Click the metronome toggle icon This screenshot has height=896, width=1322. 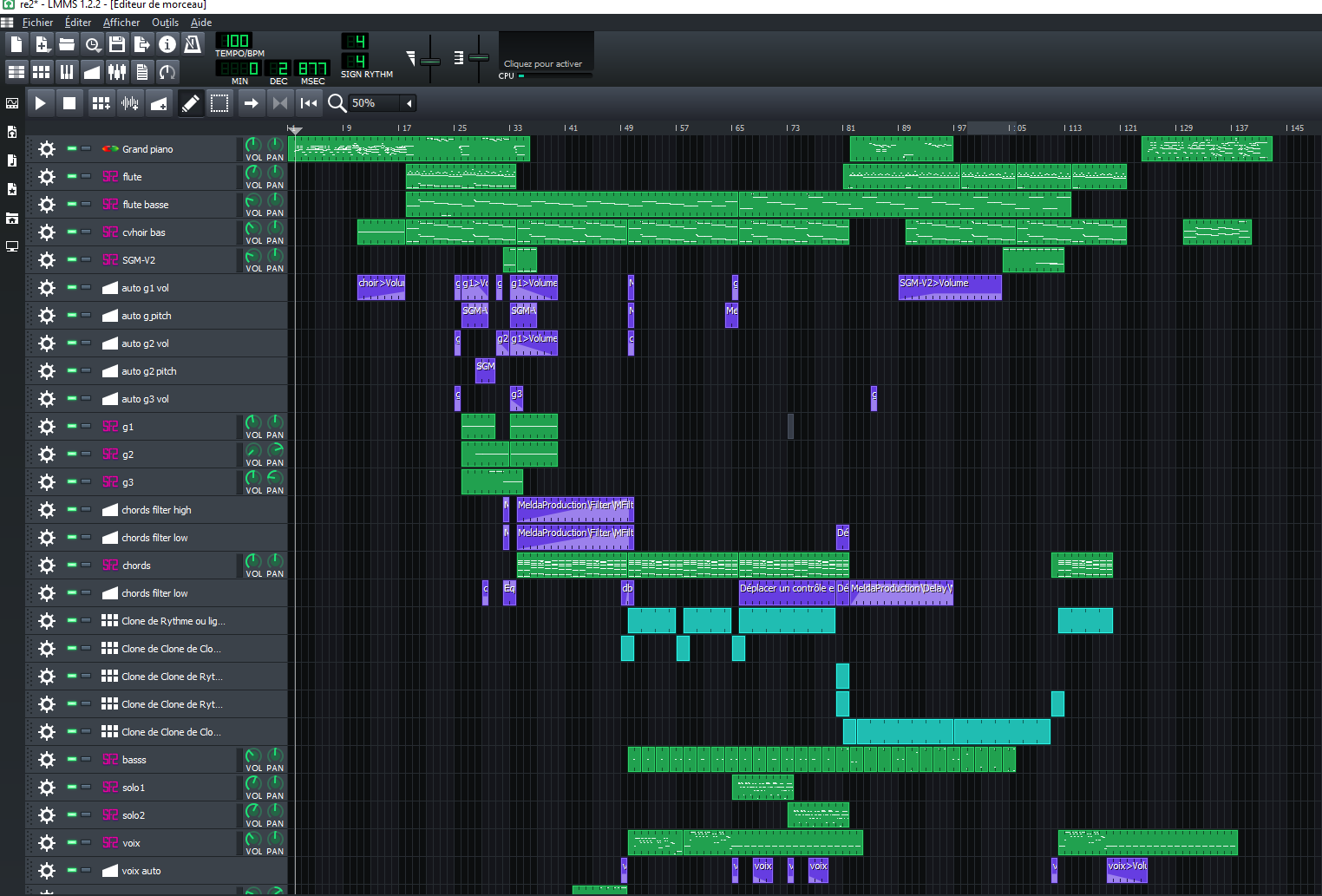[x=193, y=44]
